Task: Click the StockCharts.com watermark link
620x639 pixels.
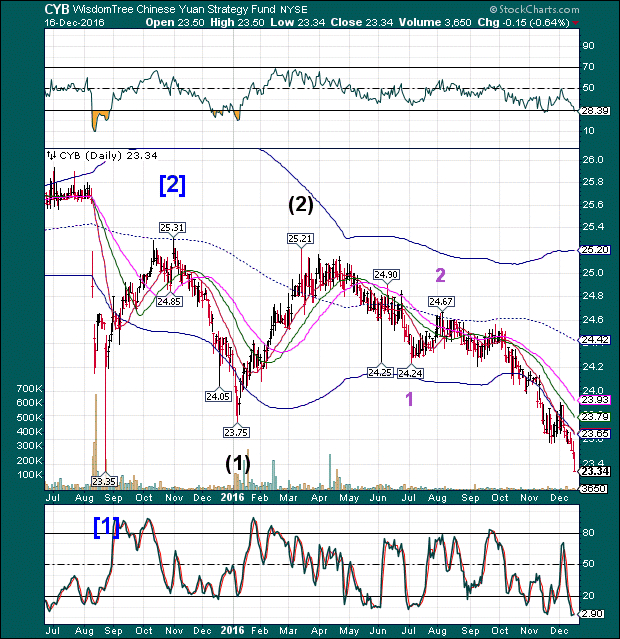Action: (534, 9)
